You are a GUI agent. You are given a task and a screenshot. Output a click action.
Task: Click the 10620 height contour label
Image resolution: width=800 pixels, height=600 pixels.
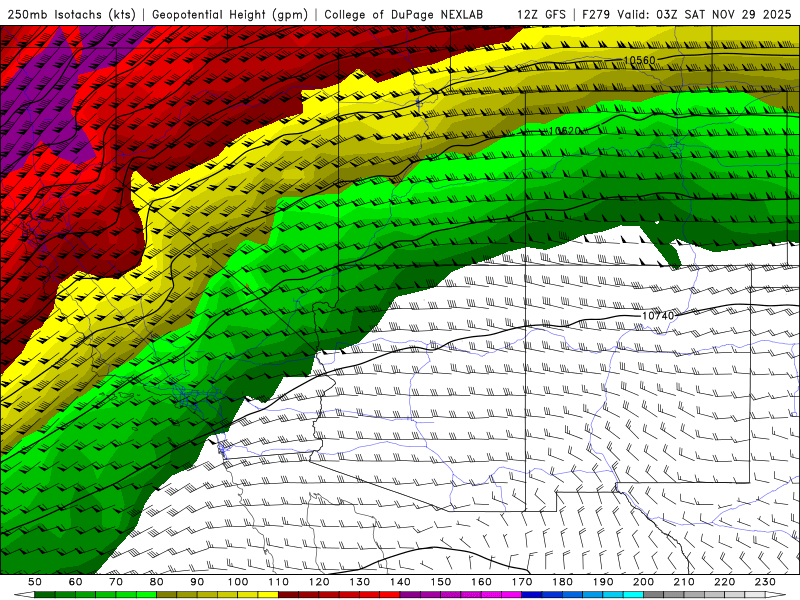pyautogui.click(x=565, y=131)
